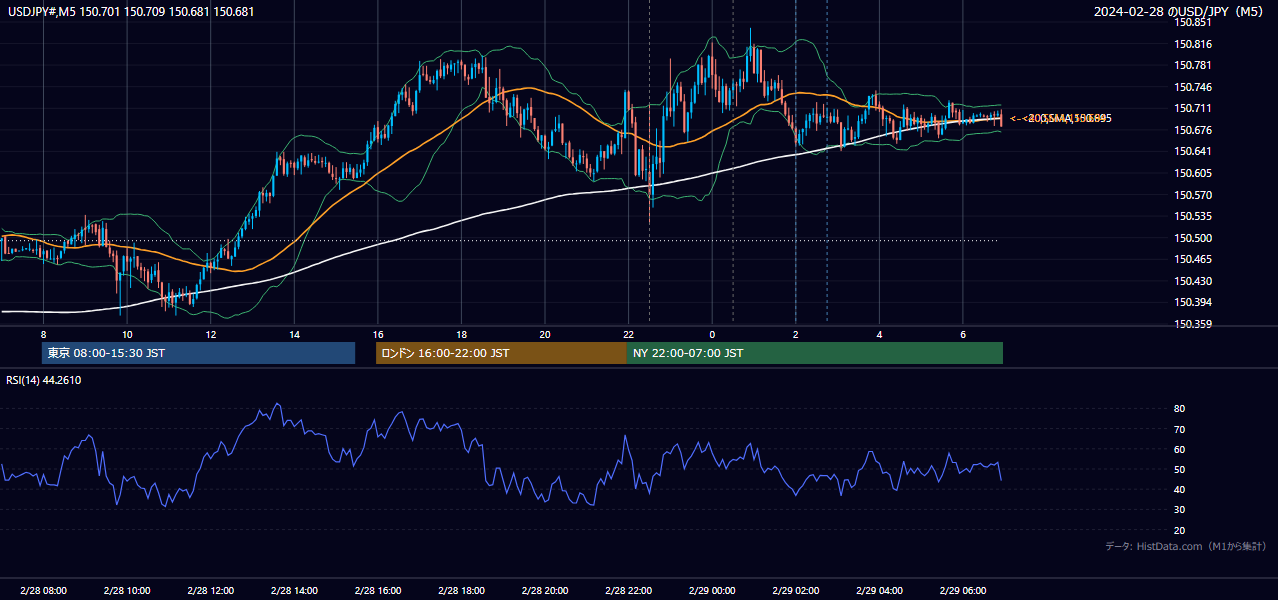Click hour label 12 on price chart axis

coord(210,333)
